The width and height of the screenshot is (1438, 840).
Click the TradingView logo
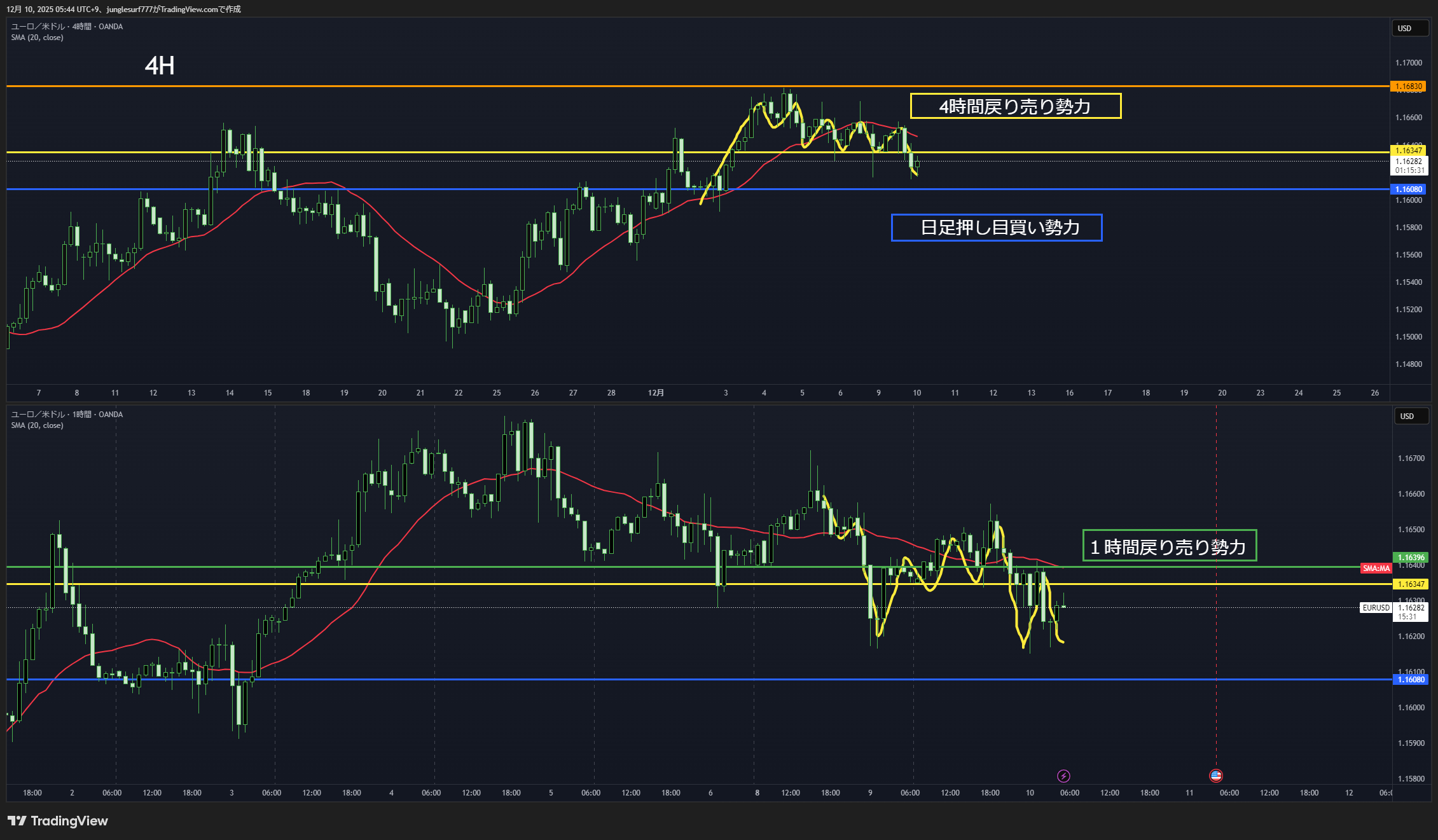coord(58,821)
